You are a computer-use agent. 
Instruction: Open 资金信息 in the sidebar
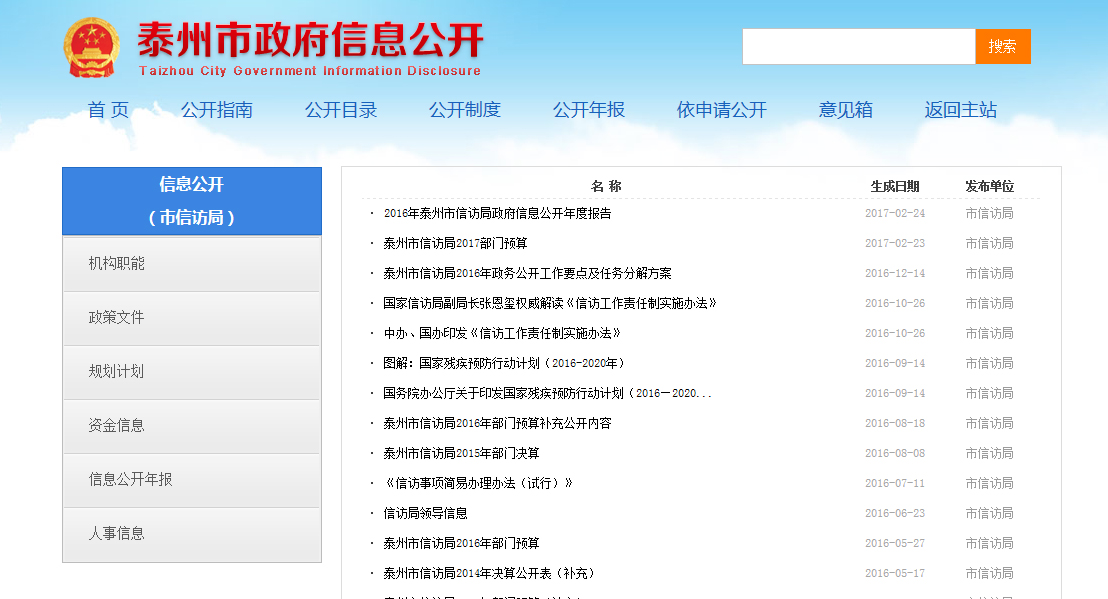[x=191, y=426]
